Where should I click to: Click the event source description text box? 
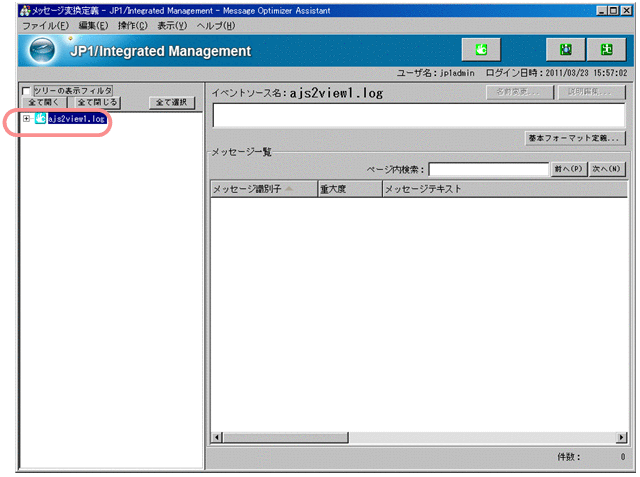coord(419,115)
